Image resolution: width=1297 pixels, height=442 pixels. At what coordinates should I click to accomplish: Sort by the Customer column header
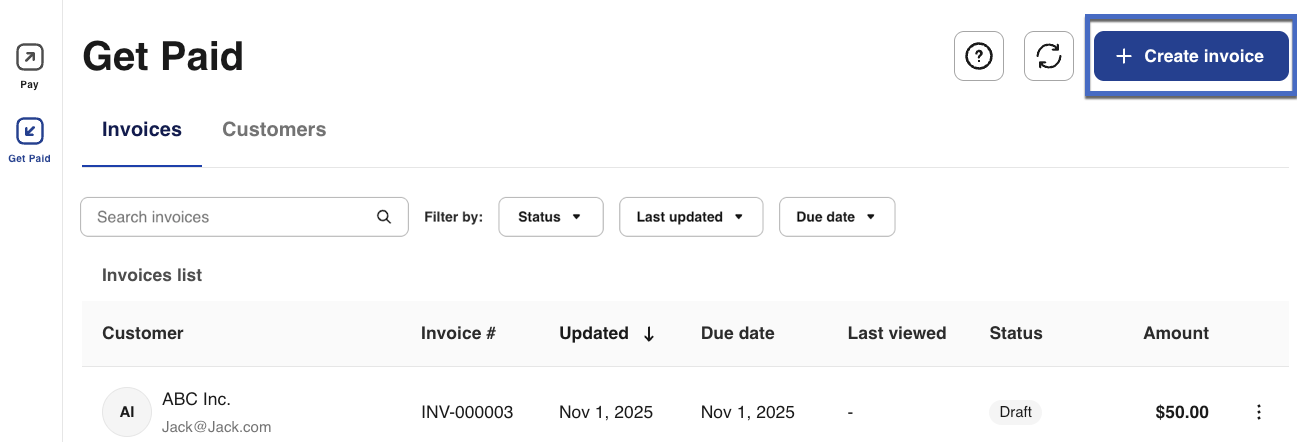[143, 333]
